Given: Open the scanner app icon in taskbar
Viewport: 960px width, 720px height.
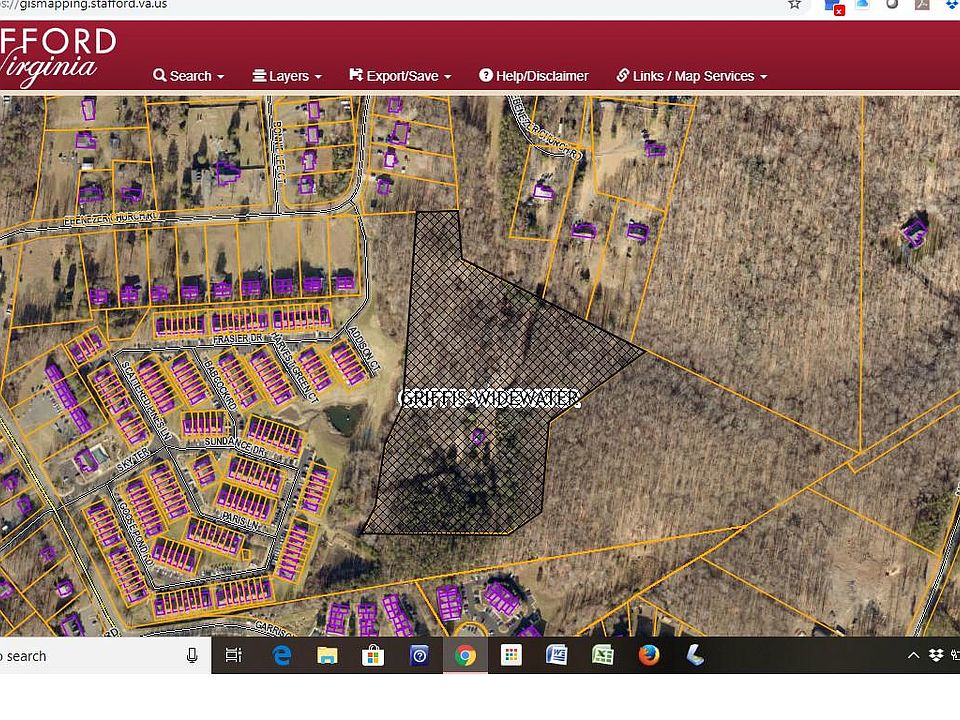Looking at the screenshot, I should tap(695, 655).
